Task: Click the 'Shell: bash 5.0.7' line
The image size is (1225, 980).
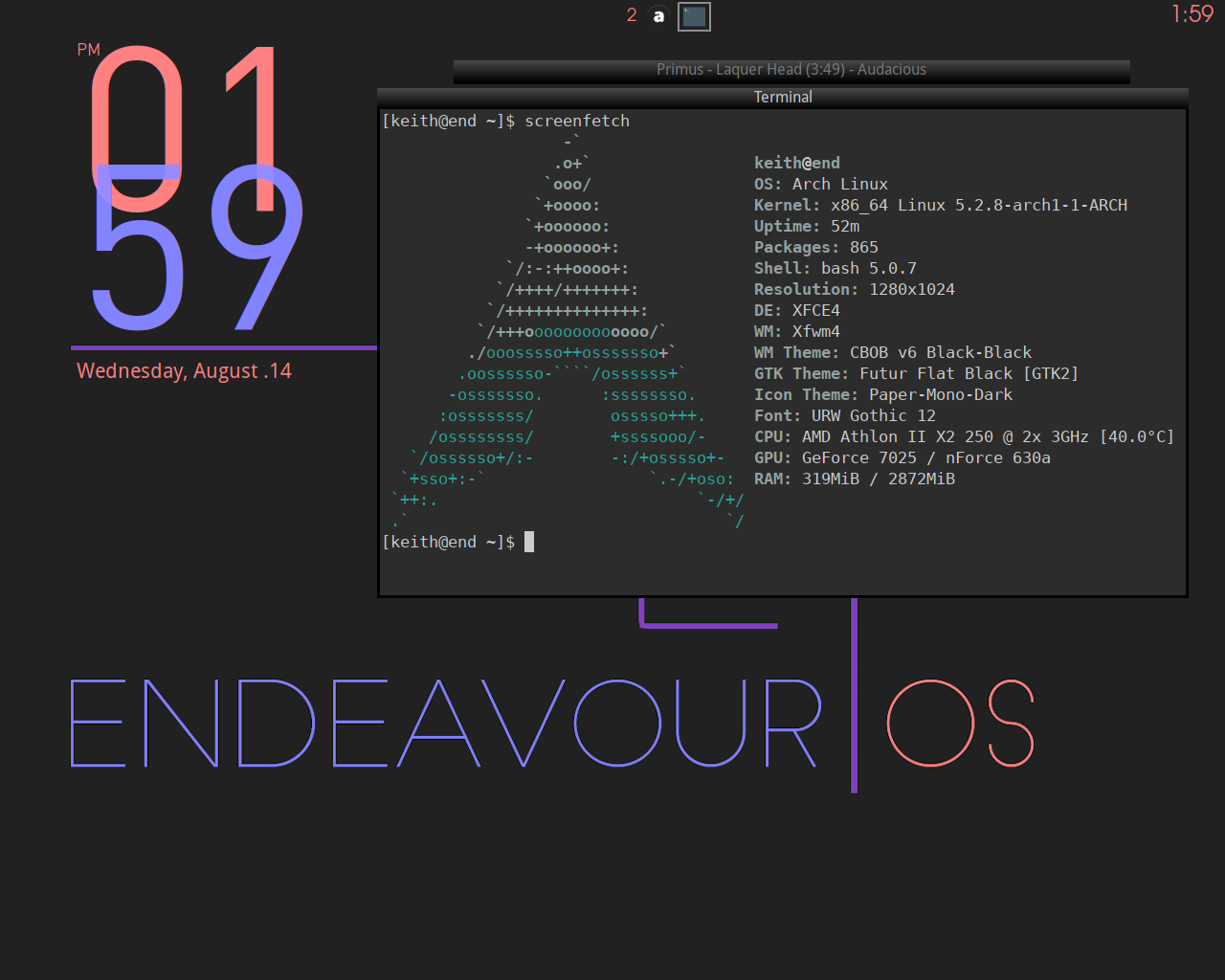Action: click(835, 268)
